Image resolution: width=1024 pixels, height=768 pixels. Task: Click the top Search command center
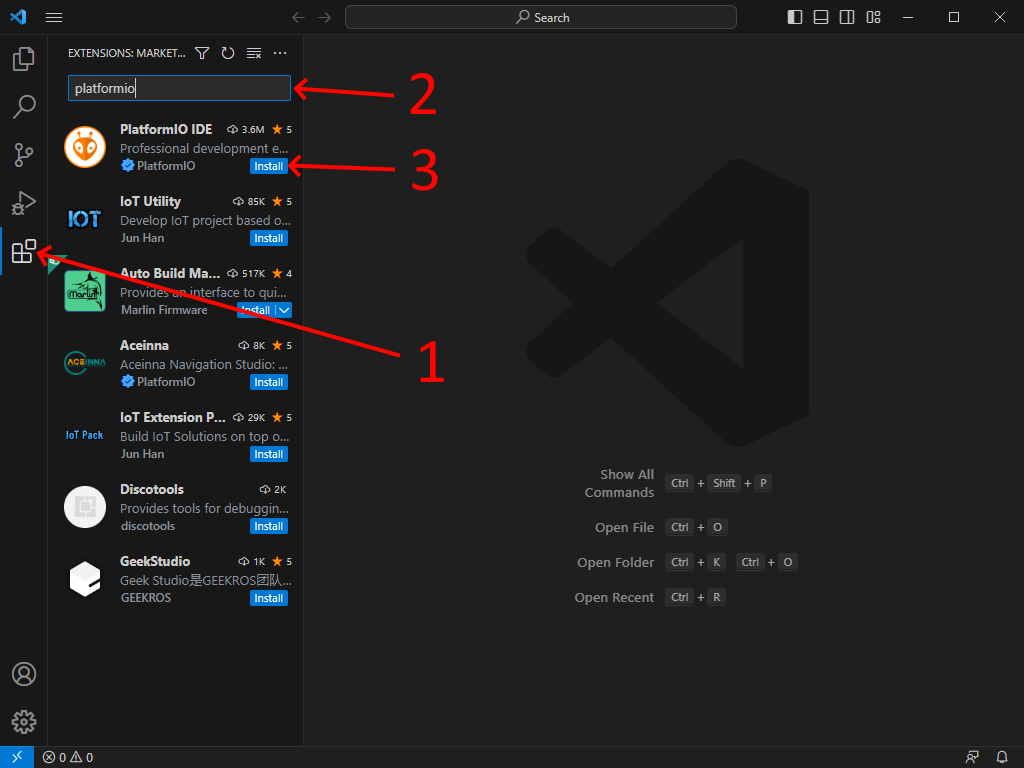coord(541,18)
